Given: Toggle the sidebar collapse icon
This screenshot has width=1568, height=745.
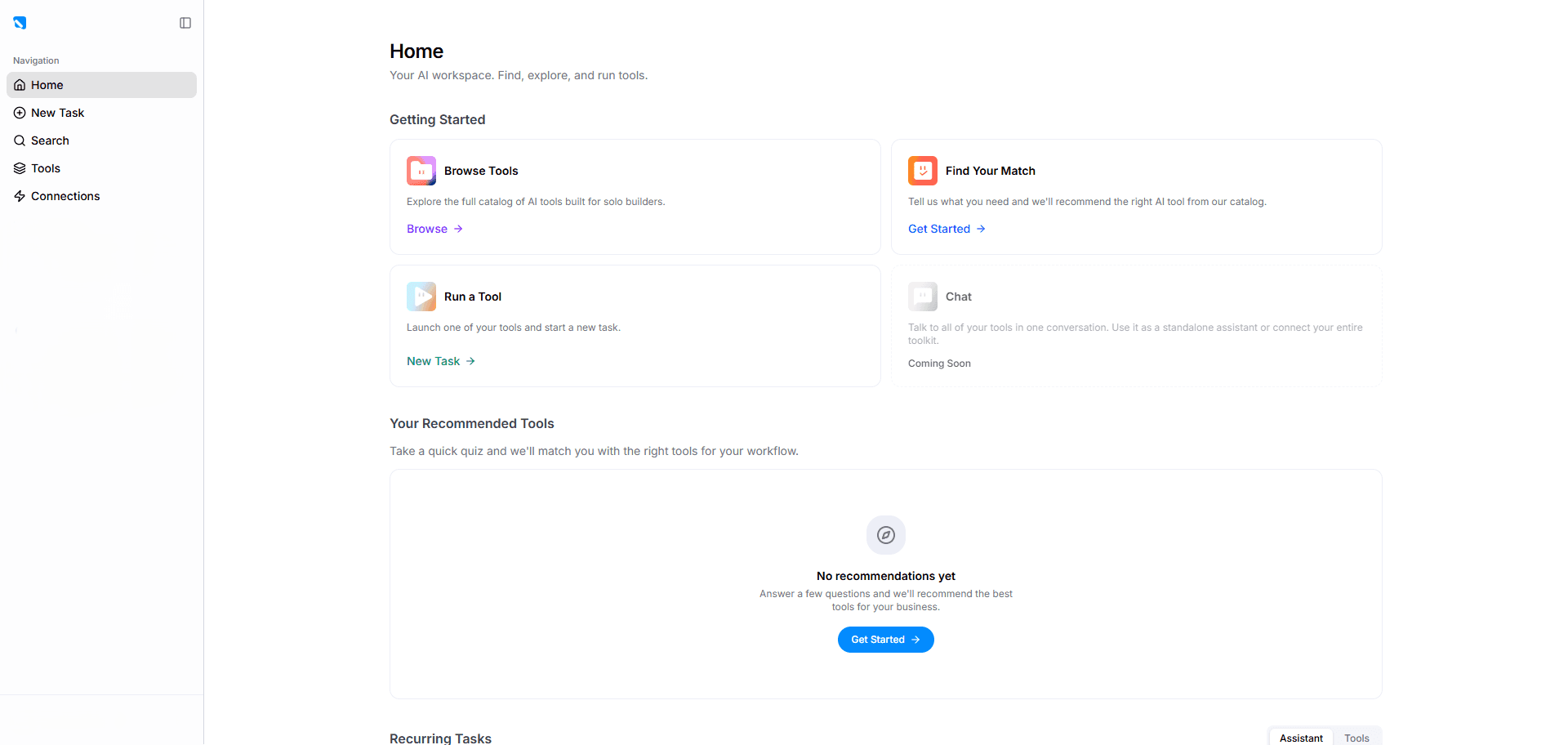Looking at the screenshot, I should (x=185, y=23).
